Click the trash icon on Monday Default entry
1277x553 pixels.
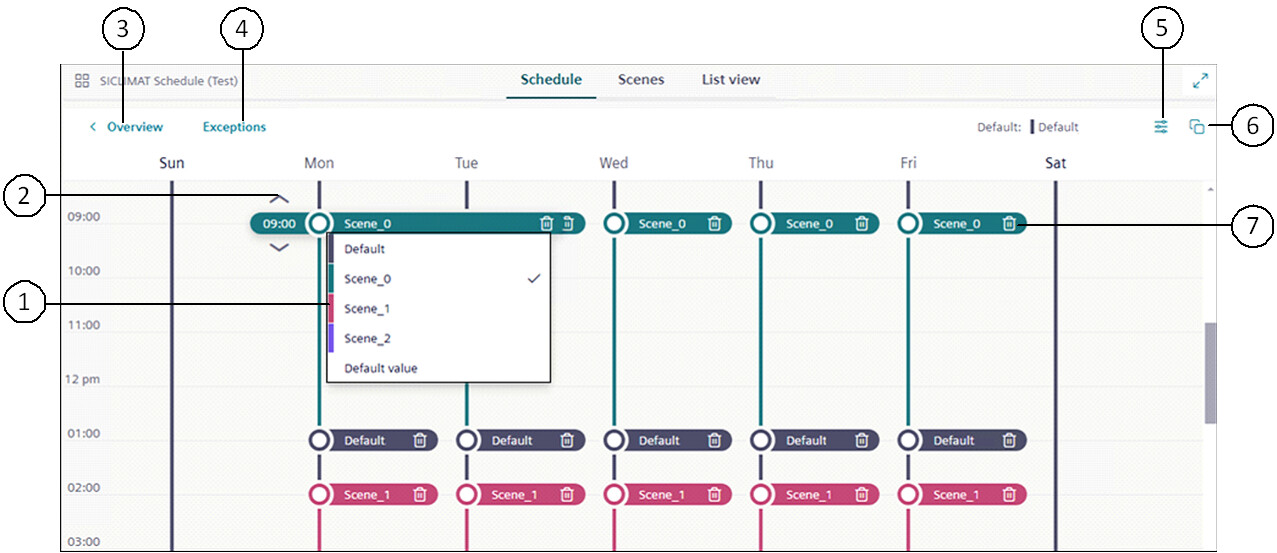pyautogui.click(x=420, y=440)
